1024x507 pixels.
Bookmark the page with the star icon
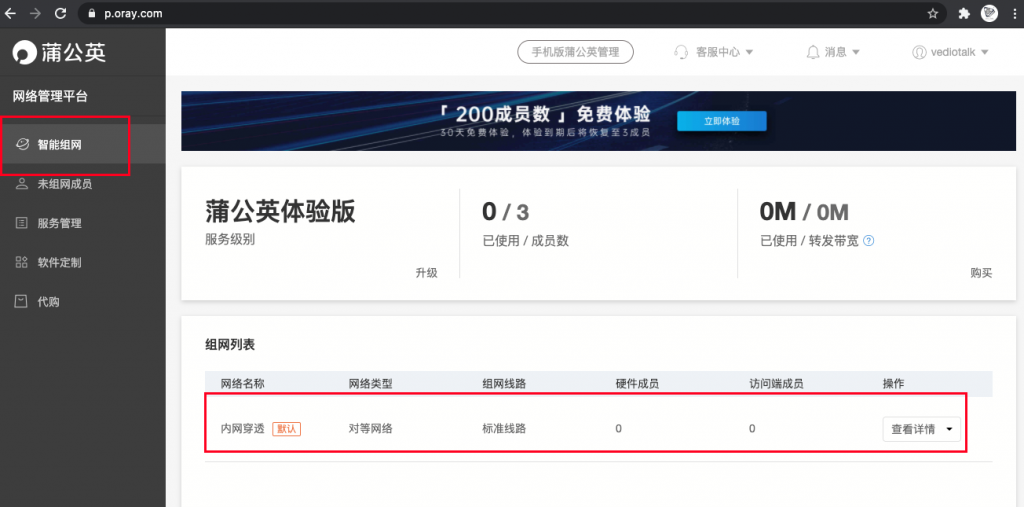click(x=933, y=13)
